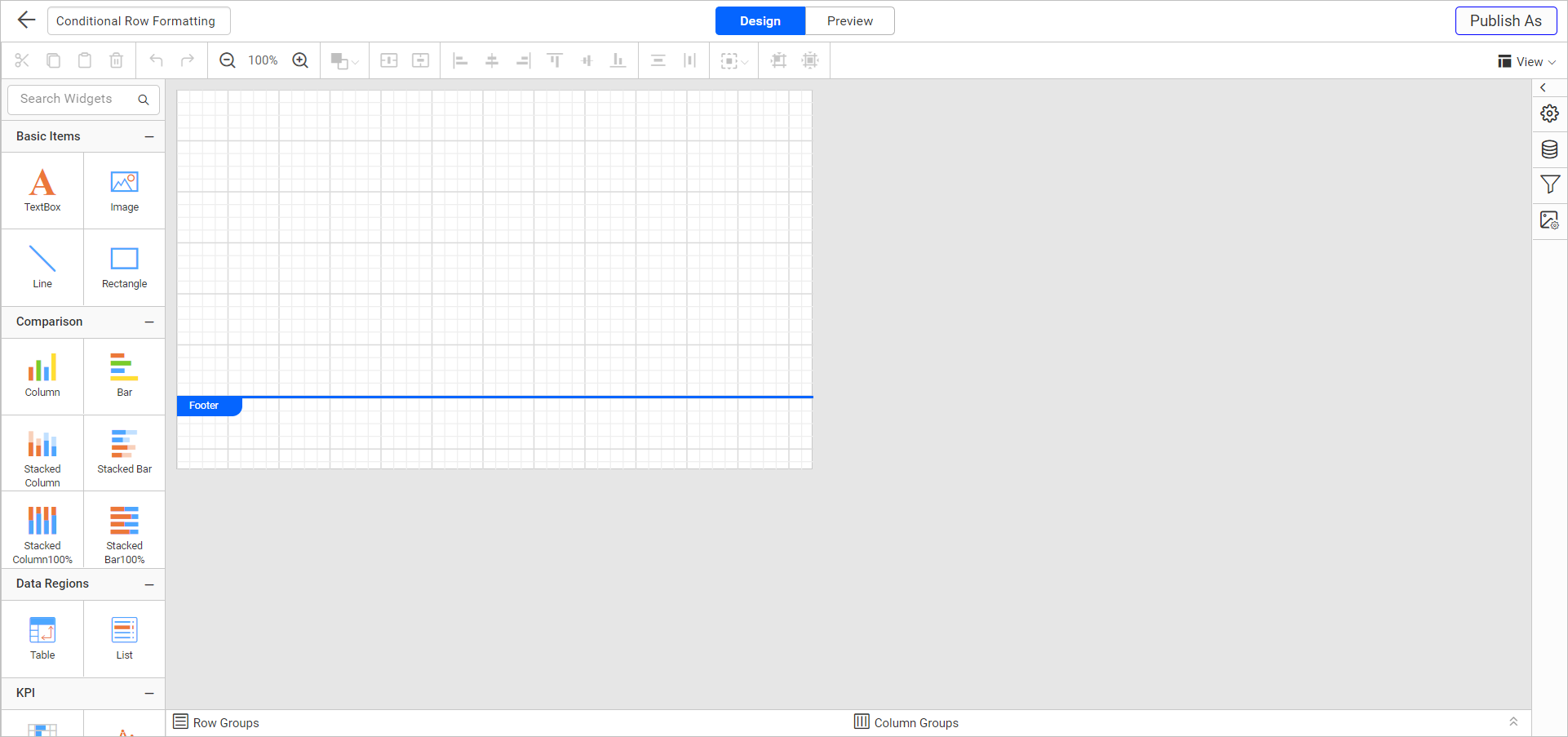Align selected items to vertical middle
The height and width of the screenshot is (737, 1568).
click(x=587, y=60)
